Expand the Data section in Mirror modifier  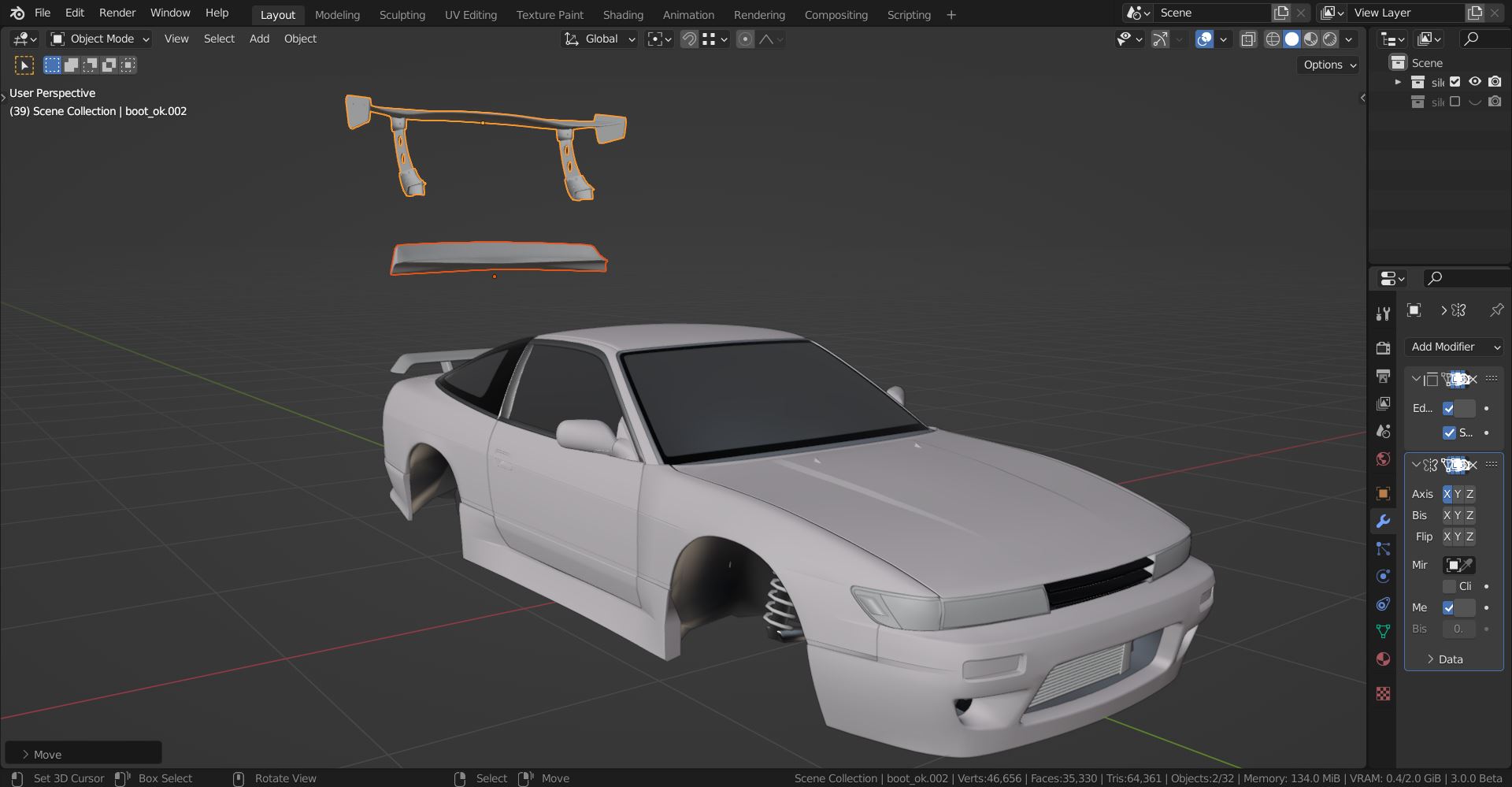click(1445, 659)
